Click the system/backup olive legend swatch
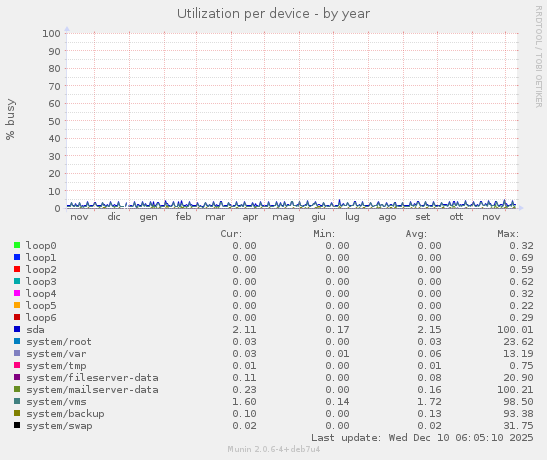The width and height of the screenshot is (547, 460). click(17, 413)
